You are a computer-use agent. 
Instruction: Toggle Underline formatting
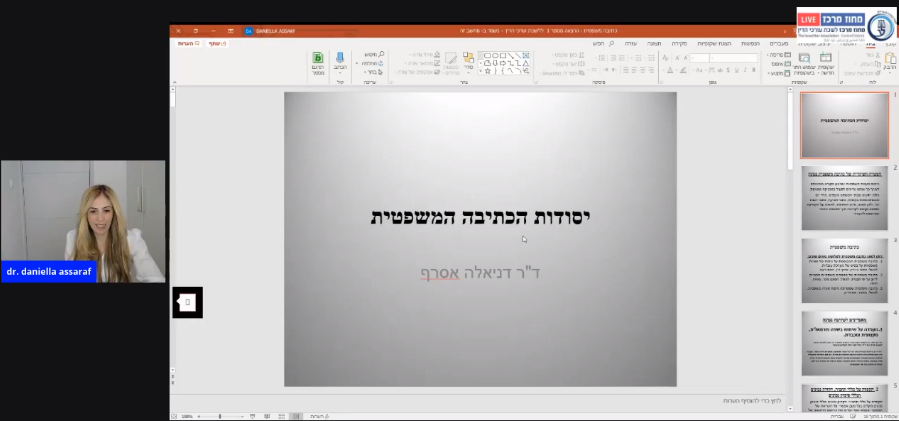point(737,70)
